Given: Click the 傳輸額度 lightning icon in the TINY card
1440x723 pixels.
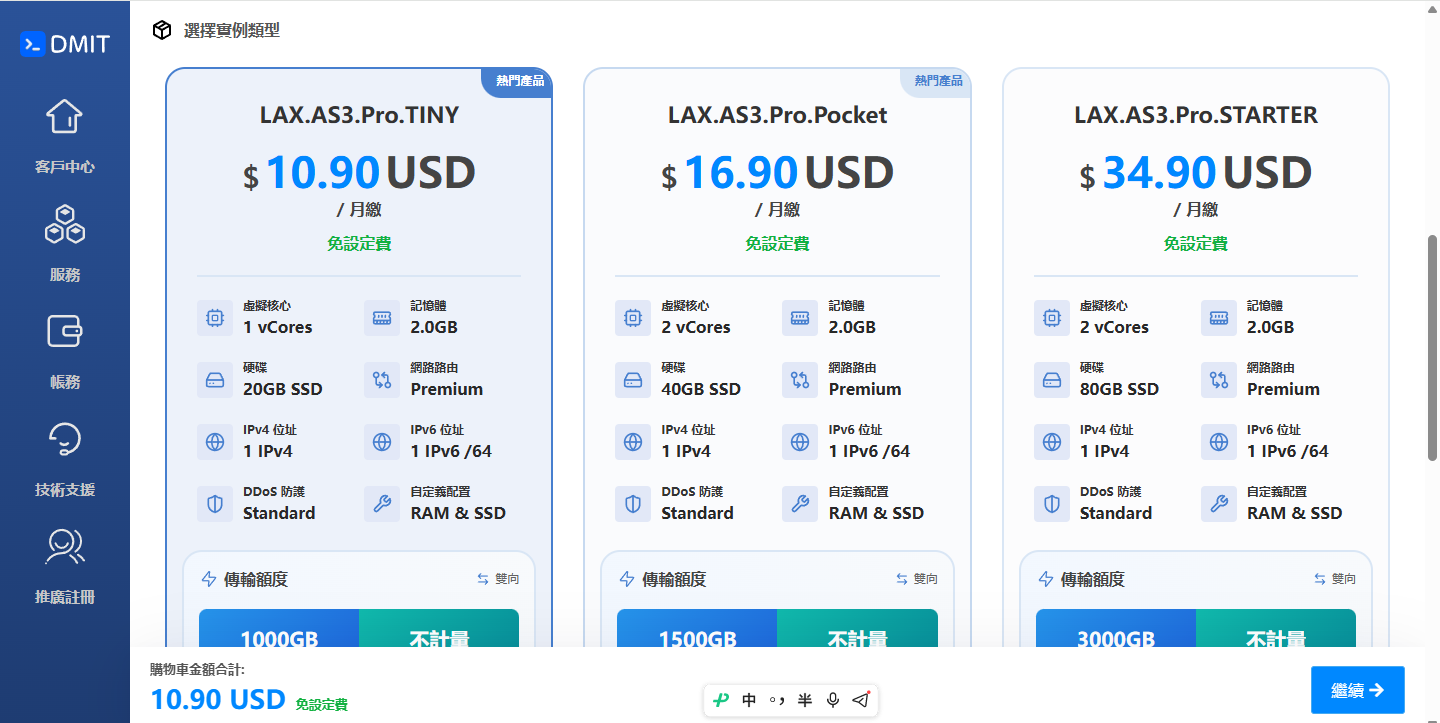Looking at the screenshot, I should (209, 579).
